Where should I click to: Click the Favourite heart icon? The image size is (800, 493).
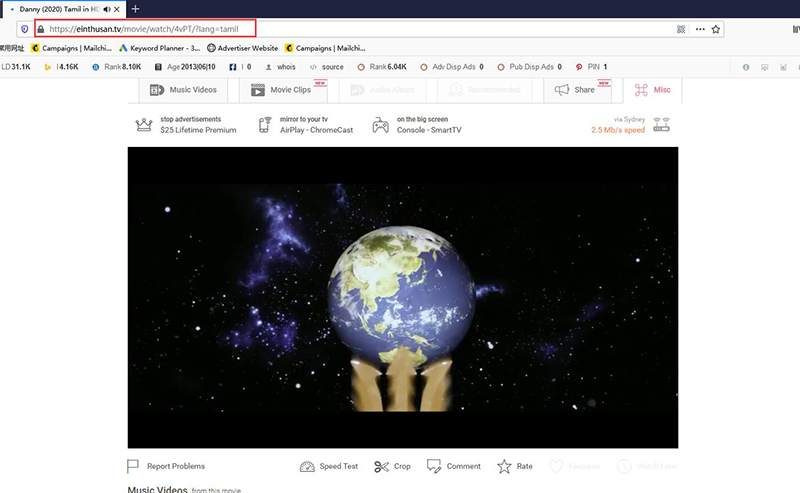556,466
